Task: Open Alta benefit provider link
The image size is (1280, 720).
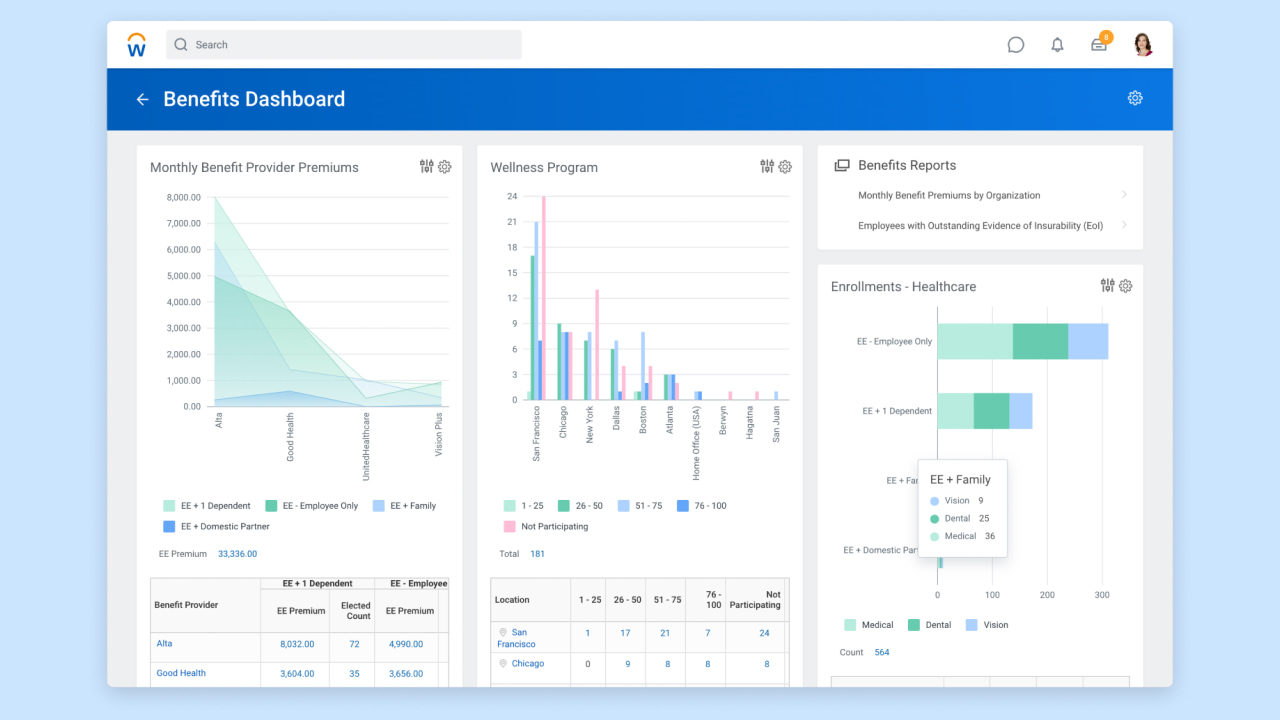Action: point(164,644)
